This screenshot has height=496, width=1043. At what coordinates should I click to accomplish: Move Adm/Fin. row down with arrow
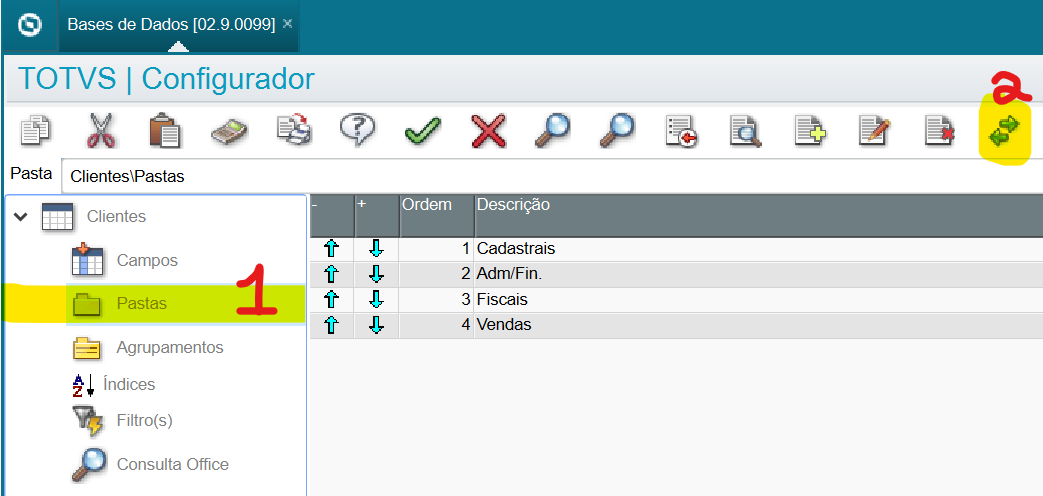click(x=376, y=275)
